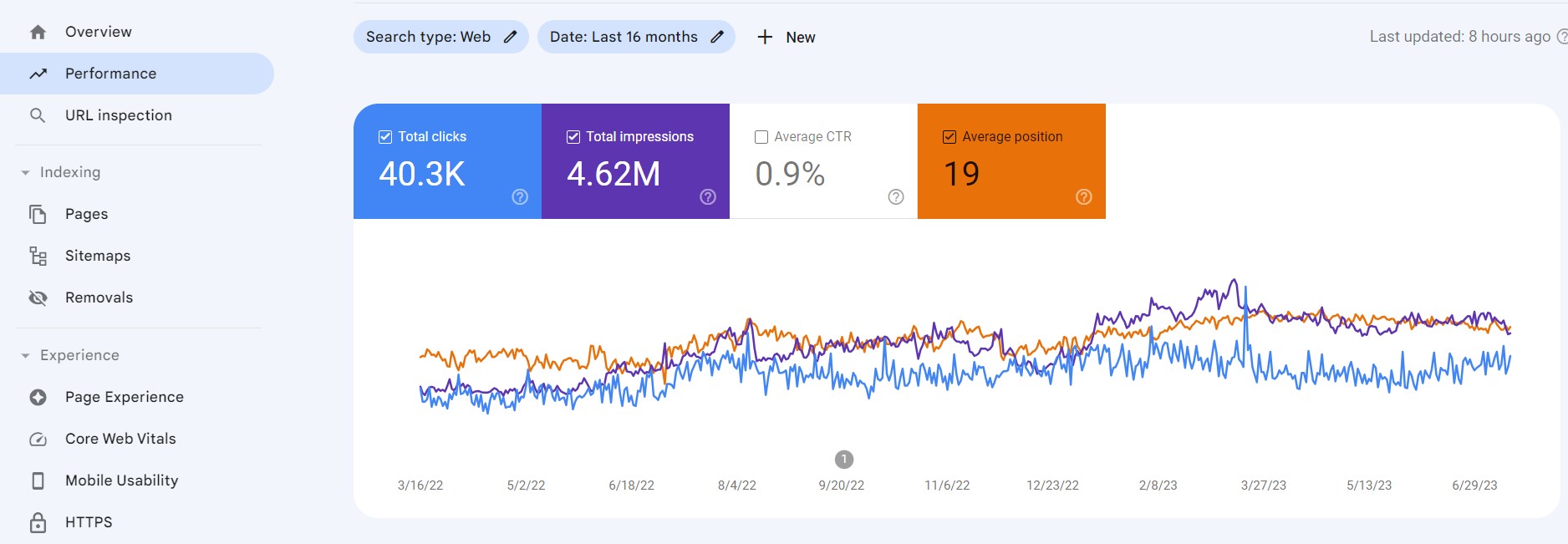
Task: Click the Core Web Vitals gauge icon
Action: pyautogui.click(x=38, y=439)
